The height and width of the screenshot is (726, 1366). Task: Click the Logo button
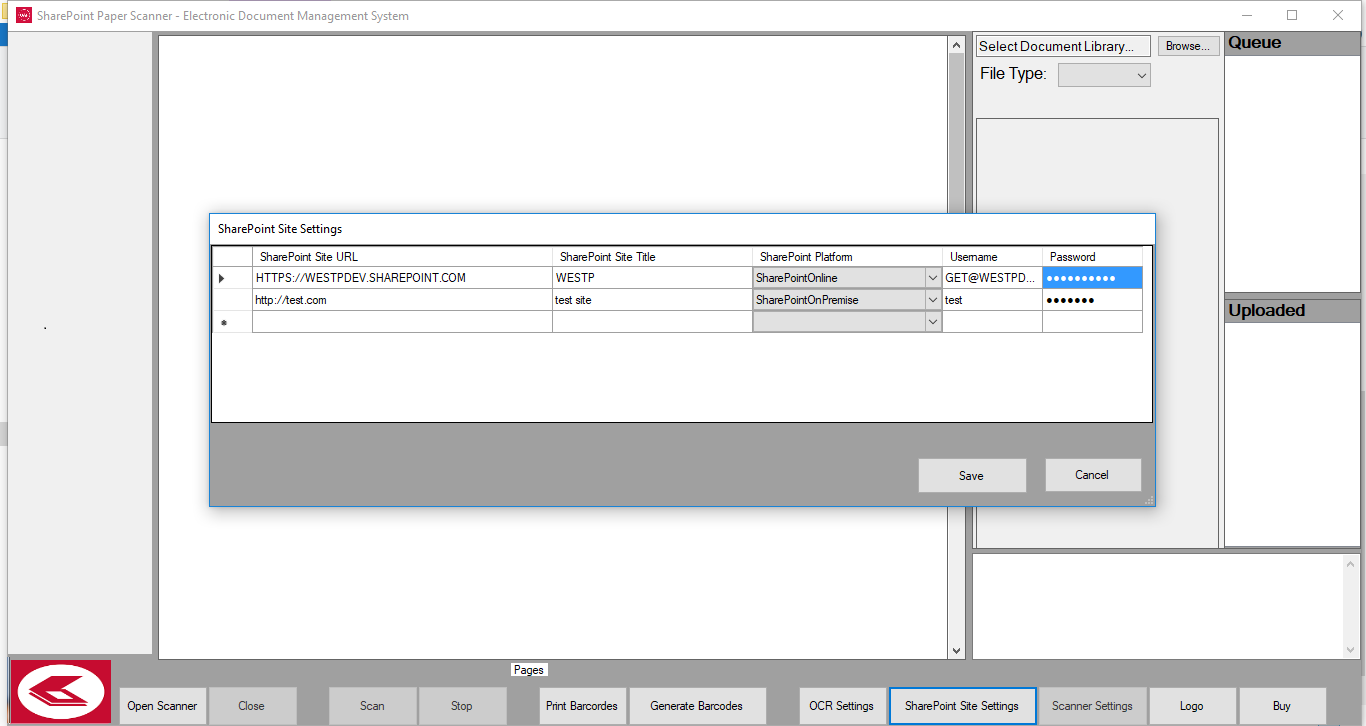pos(1192,706)
